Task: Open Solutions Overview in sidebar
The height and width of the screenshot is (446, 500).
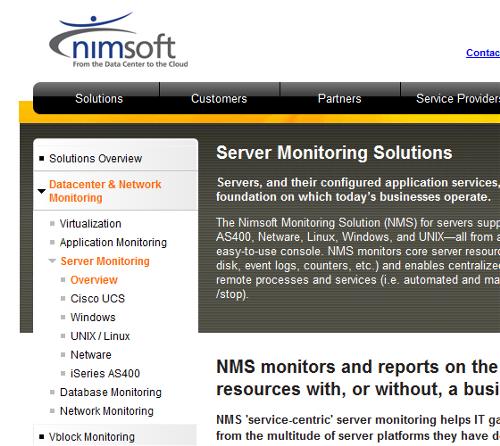Action: (x=95, y=158)
